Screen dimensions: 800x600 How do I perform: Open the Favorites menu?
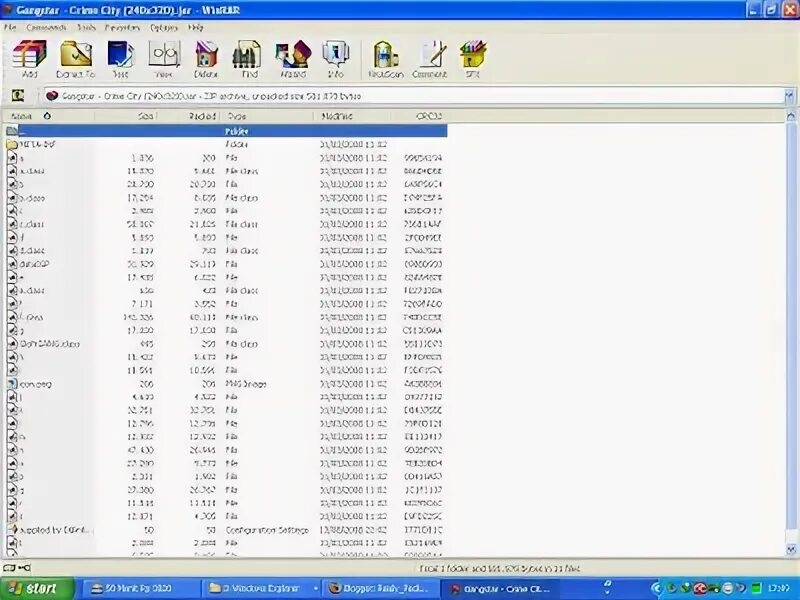point(122,27)
